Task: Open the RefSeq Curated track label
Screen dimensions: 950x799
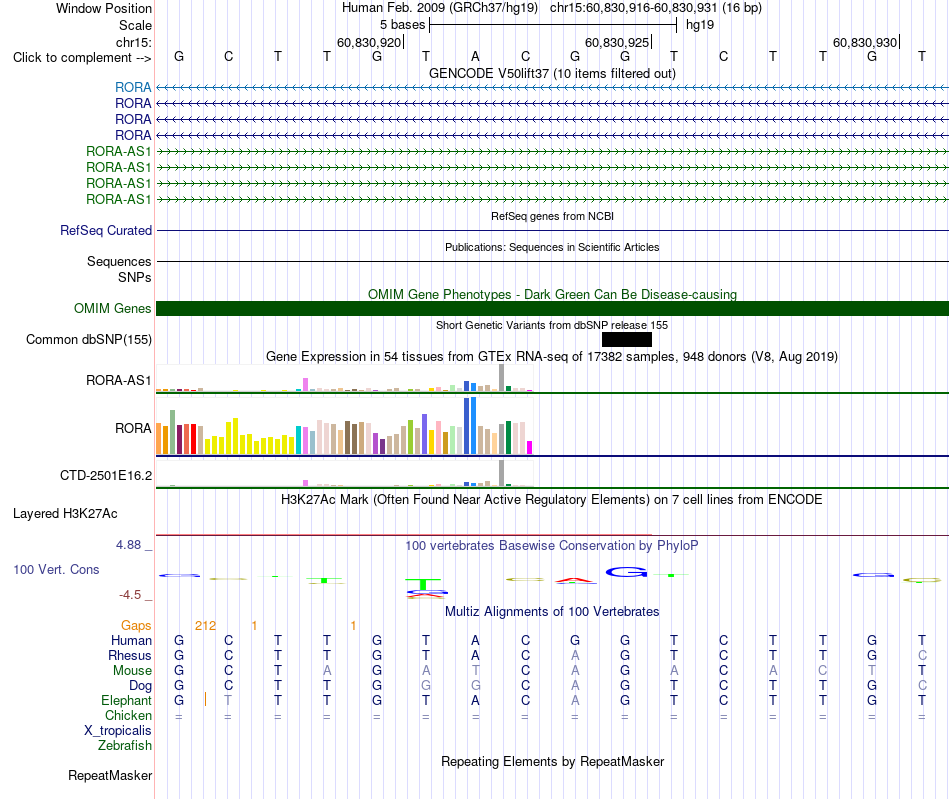Action: point(106,230)
